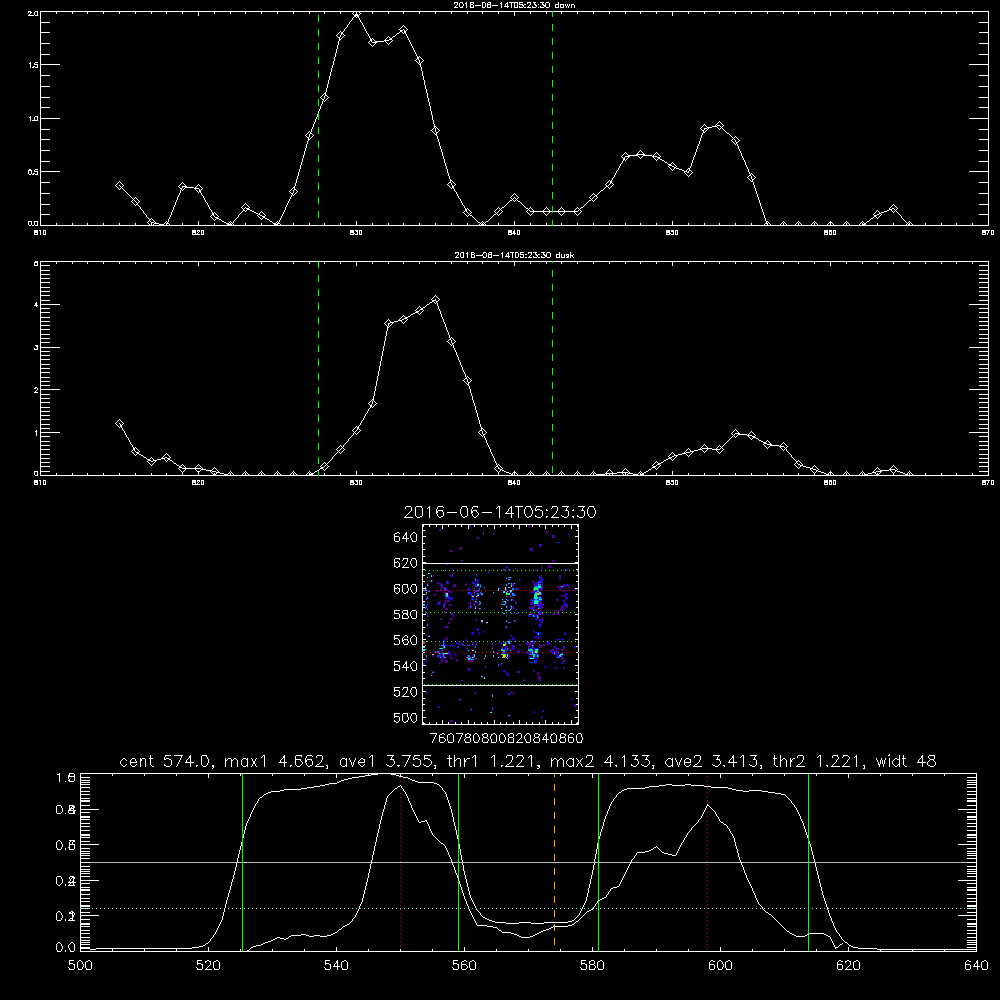Image resolution: width=1000 pixels, height=1000 pixels.
Task: Click the x-axis number string below the image
Action: 506,739
